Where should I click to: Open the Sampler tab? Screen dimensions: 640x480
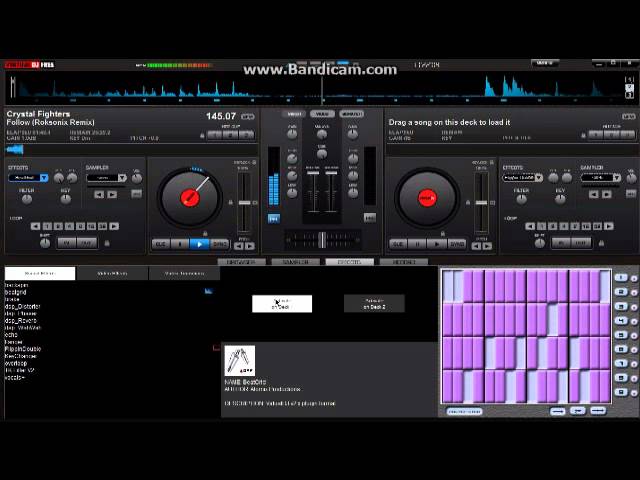[296, 262]
